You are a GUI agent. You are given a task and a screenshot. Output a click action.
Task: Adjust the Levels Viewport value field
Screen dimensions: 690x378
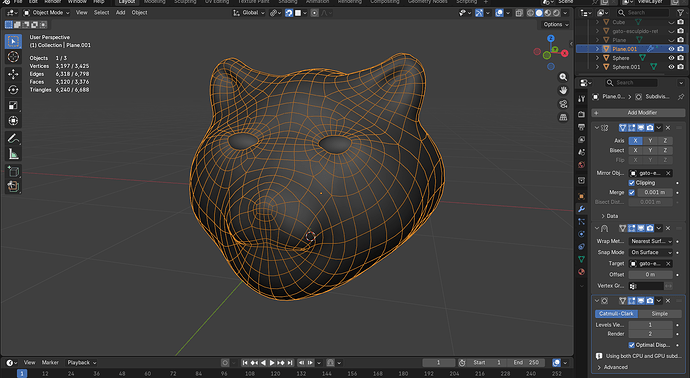pyautogui.click(x=650, y=325)
